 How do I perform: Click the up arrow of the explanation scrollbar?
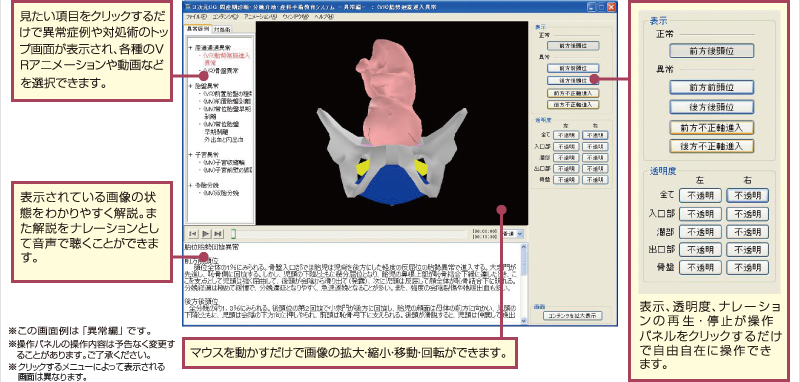523,247
